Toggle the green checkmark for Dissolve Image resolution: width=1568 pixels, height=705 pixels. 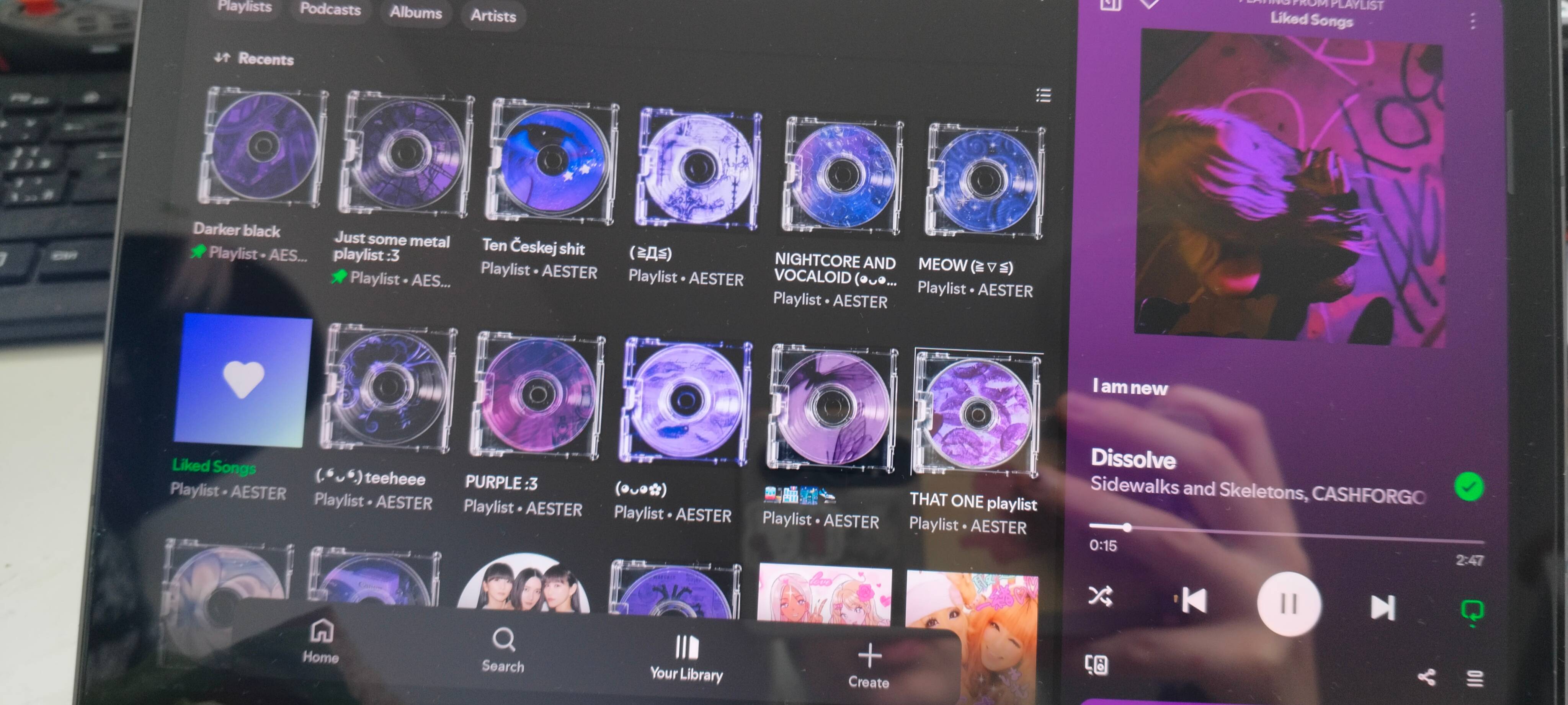(1469, 486)
